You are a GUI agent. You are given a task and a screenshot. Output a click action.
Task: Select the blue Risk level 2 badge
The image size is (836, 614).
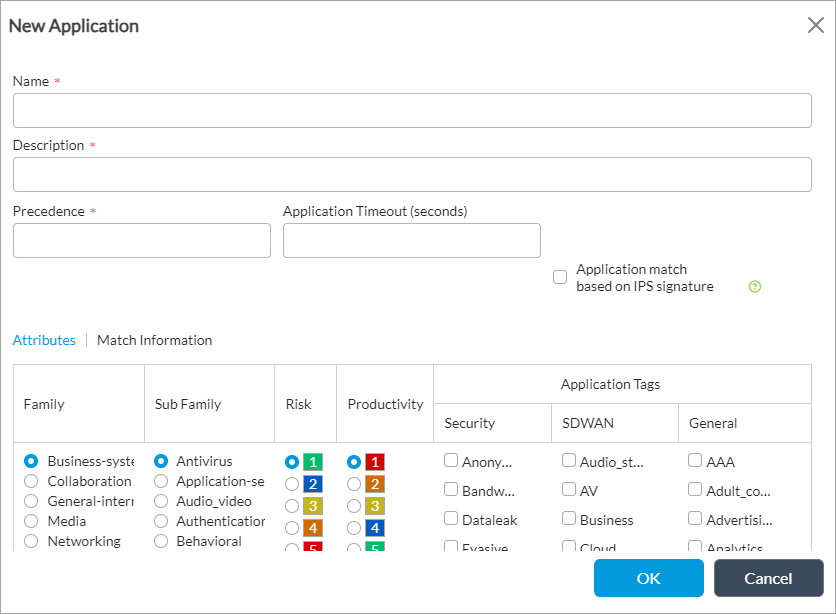point(312,484)
